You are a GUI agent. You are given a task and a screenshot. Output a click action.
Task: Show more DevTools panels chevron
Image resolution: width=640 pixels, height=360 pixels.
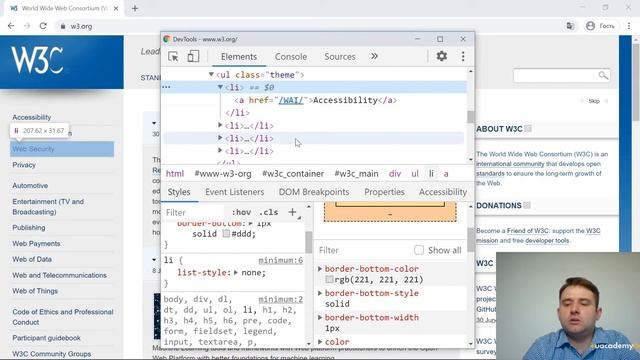click(x=374, y=56)
